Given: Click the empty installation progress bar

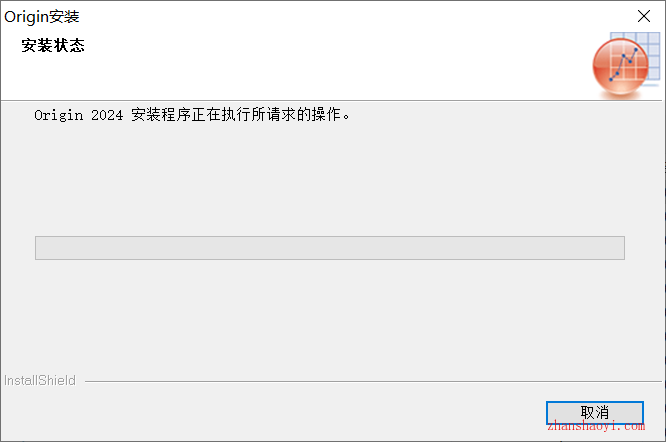Looking at the screenshot, I should 330,248.
